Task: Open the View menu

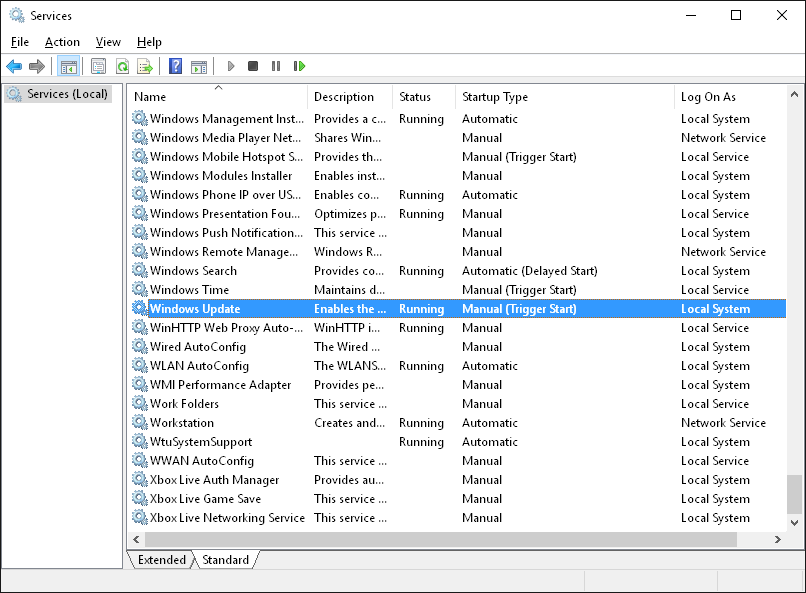Action: point(108,42)
